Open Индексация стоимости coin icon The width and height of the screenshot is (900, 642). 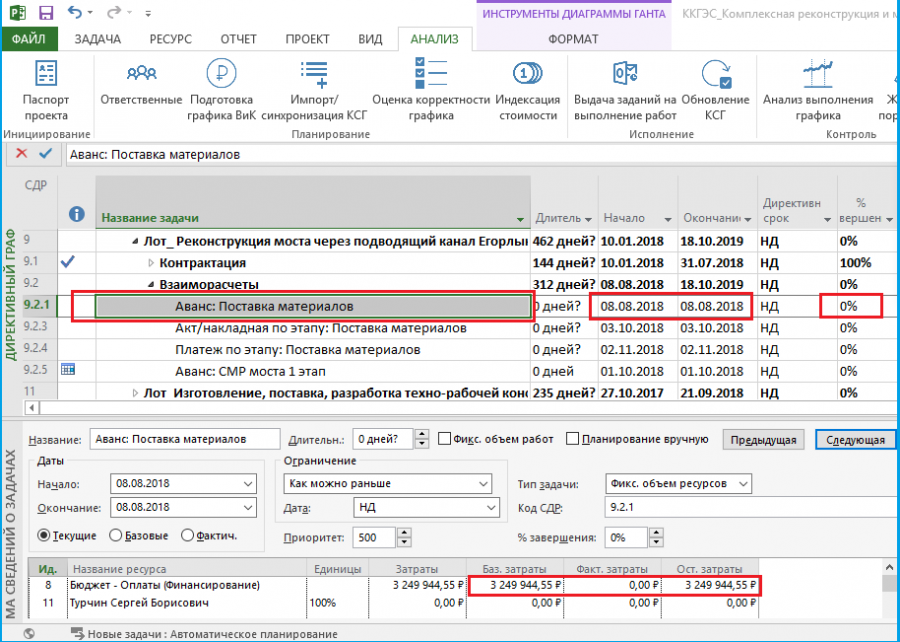tap(527, 73)
